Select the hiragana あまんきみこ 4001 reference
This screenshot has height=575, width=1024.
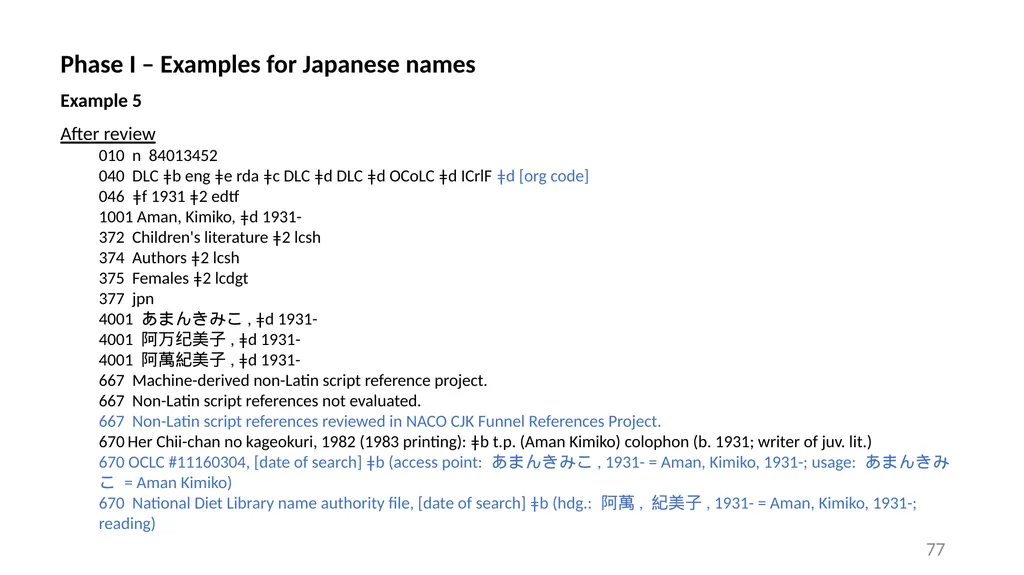click(x=208, y=320)
